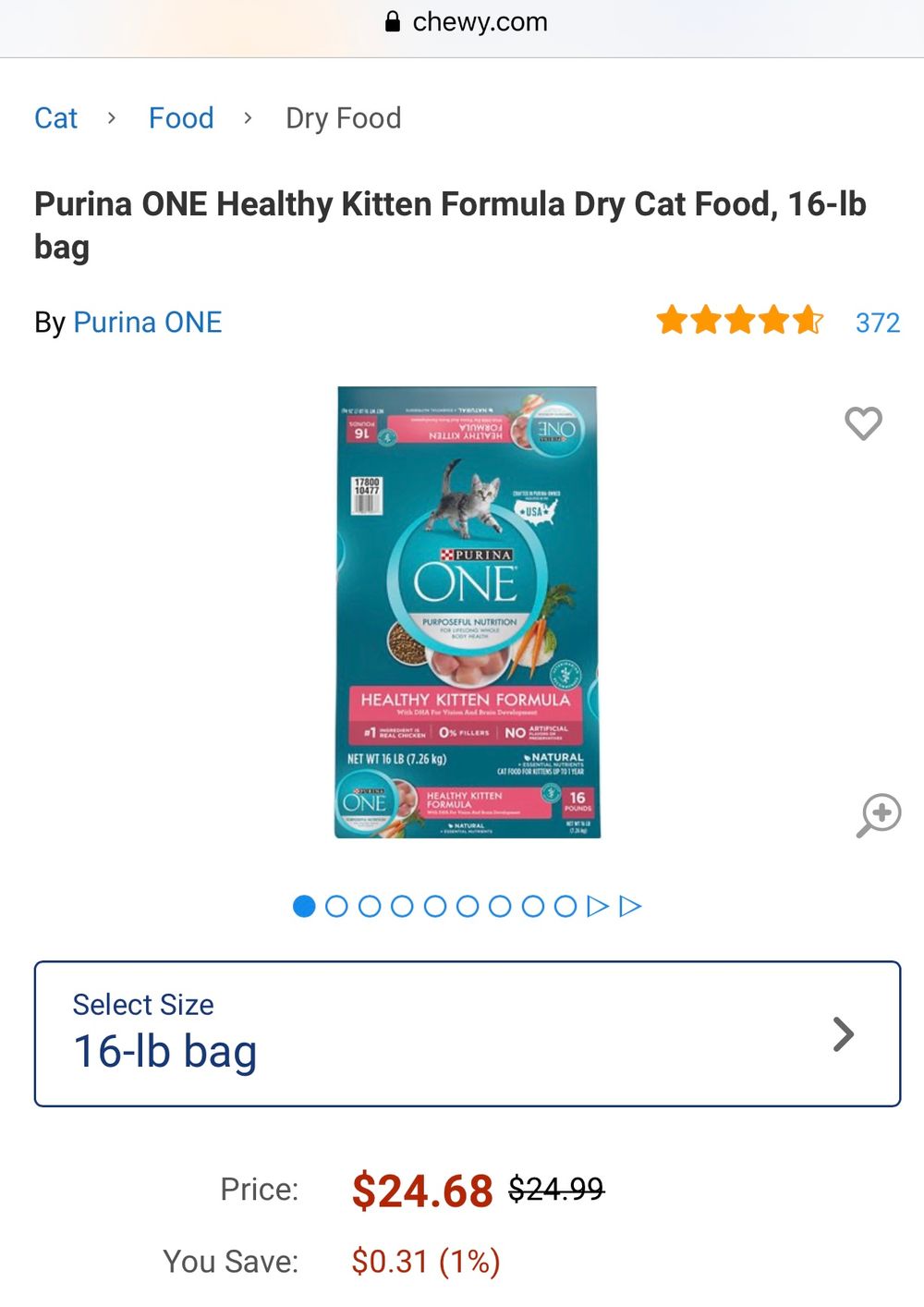Play last video triangle in image carousel

click(630, 906)
